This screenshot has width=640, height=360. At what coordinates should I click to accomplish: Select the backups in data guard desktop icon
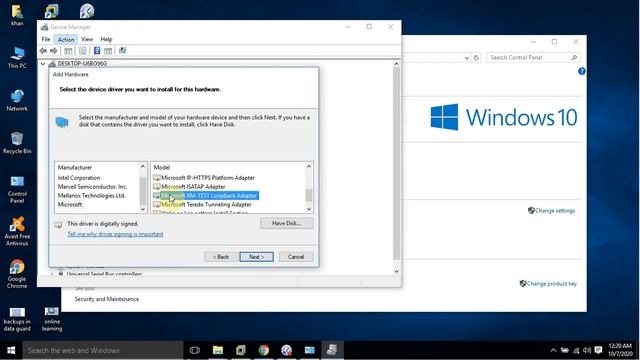pos(17,319)
